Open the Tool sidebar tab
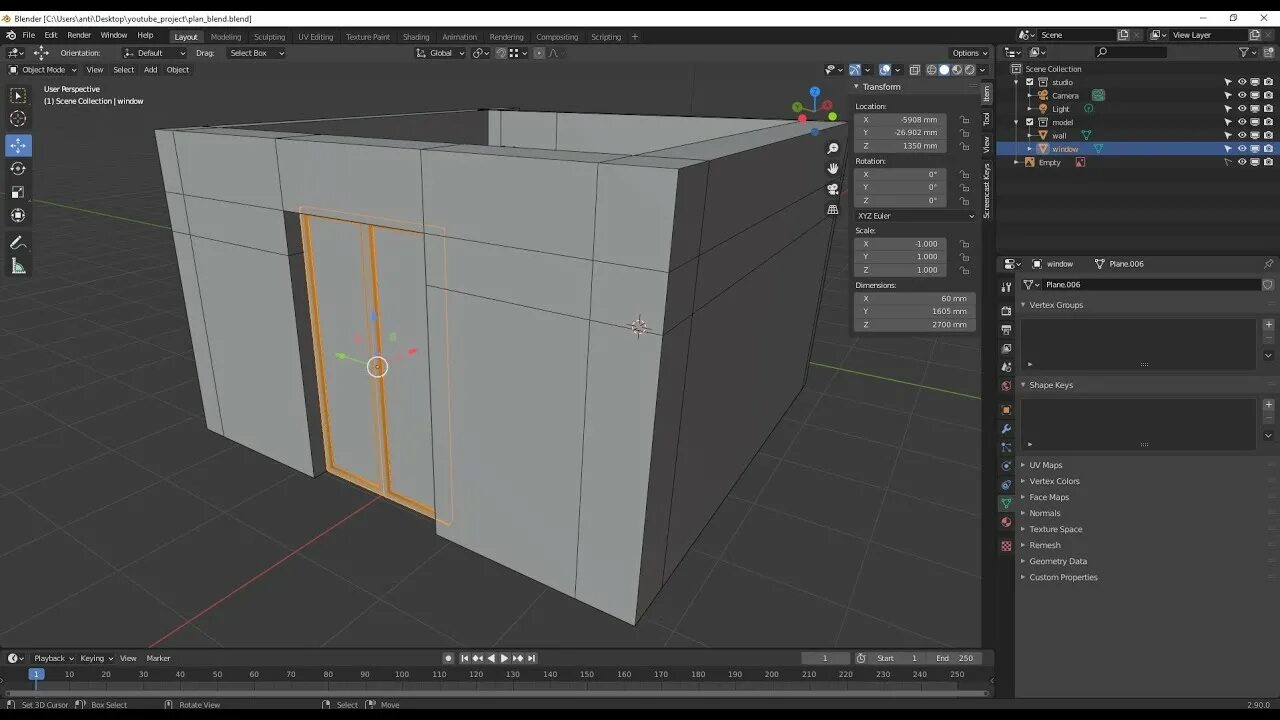Screen dimensions: 1280x720 (986, 118)
